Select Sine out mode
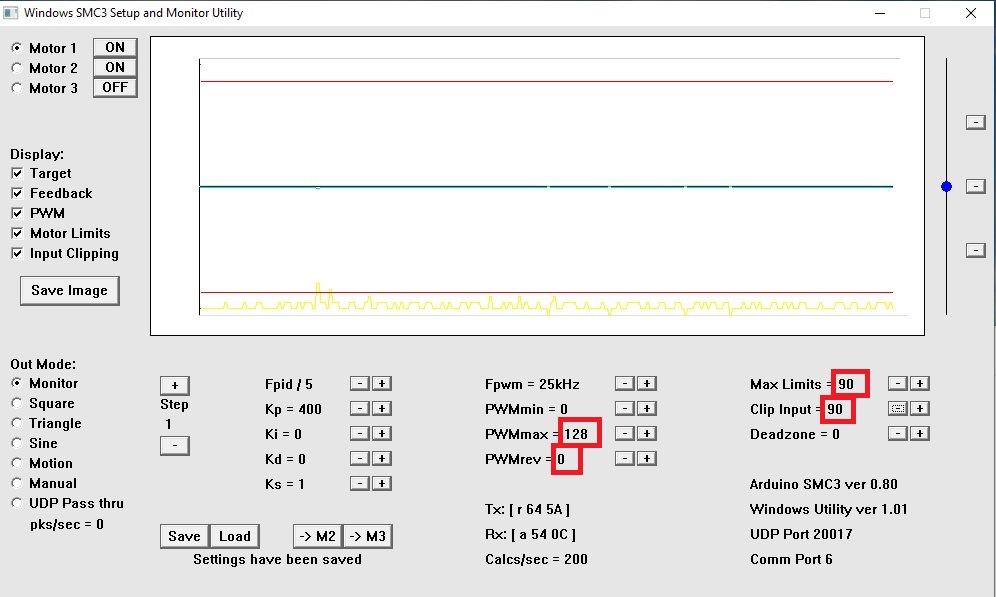The image size is (996, 597). (17, 443)
